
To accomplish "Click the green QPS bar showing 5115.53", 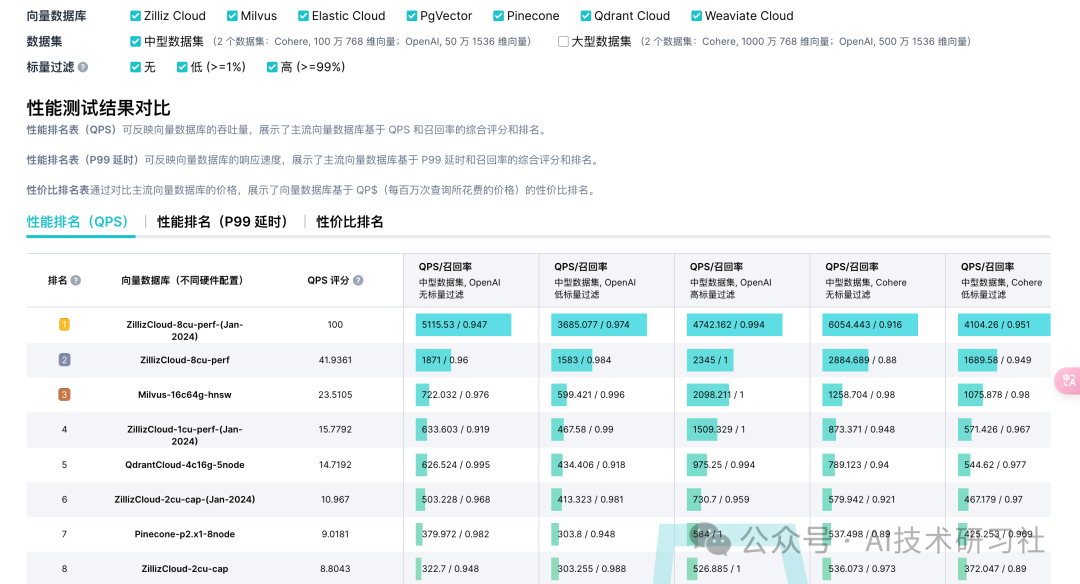I will click(x=464, y=324).
